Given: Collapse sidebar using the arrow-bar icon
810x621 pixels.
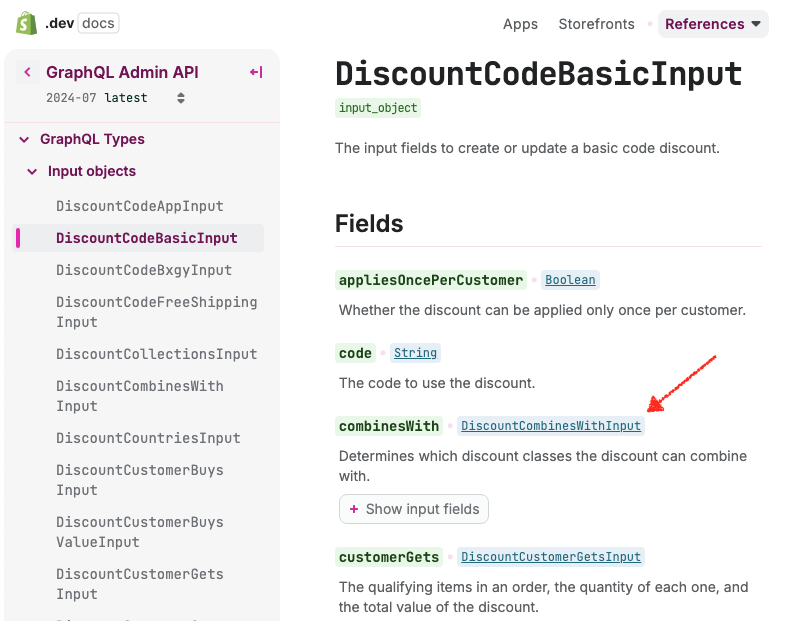Looking at the screenshot, I should (256, 72).
